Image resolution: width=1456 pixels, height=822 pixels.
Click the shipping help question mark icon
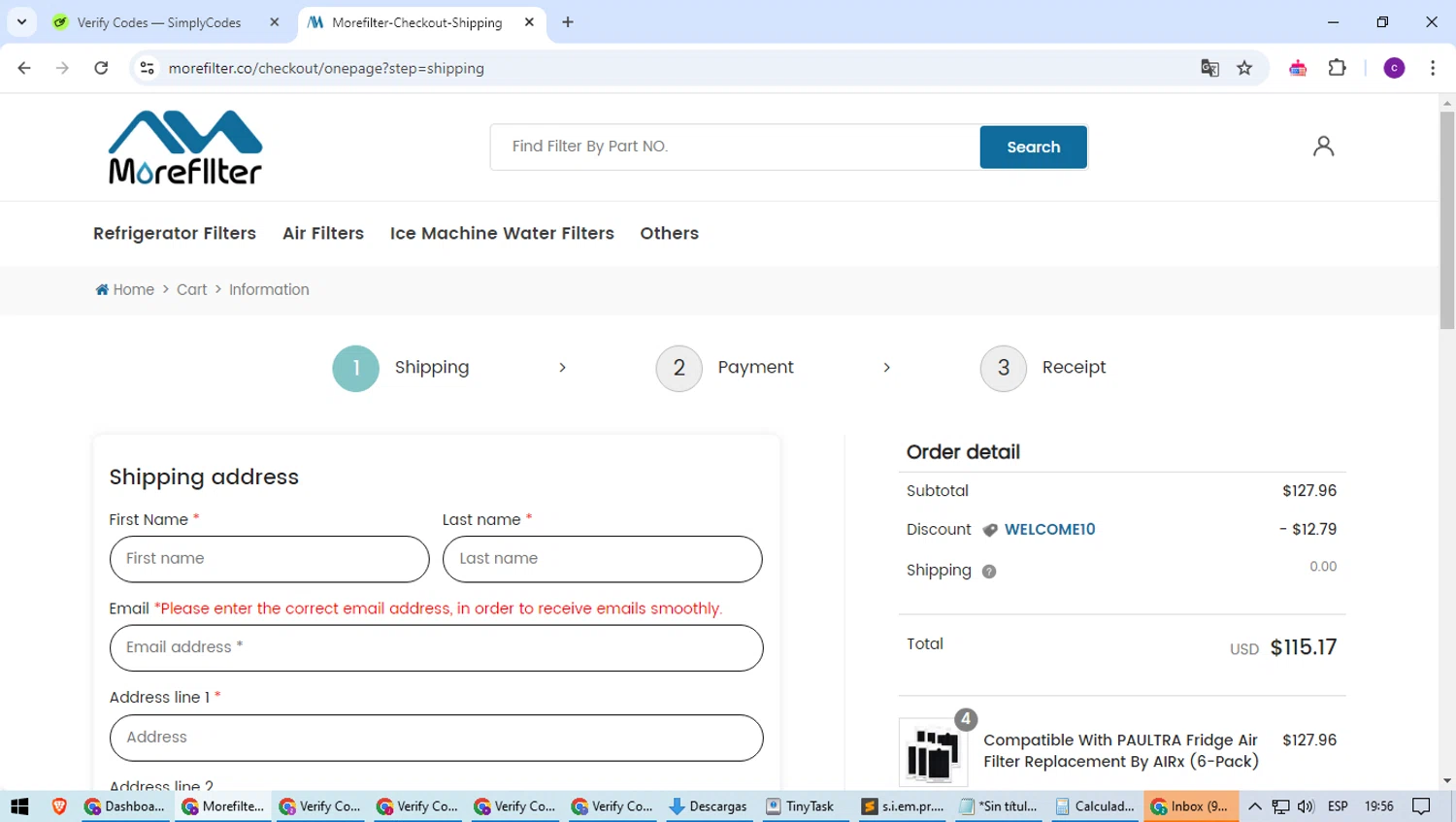point(989,572)
